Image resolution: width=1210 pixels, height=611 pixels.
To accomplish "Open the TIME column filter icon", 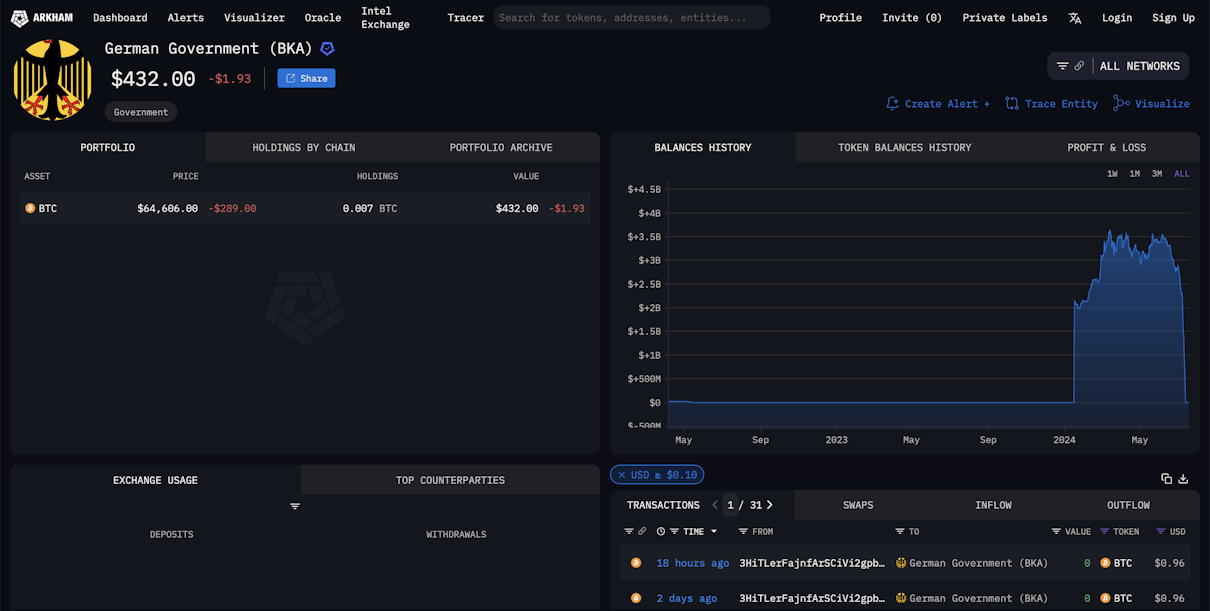I will pos(675,532).
